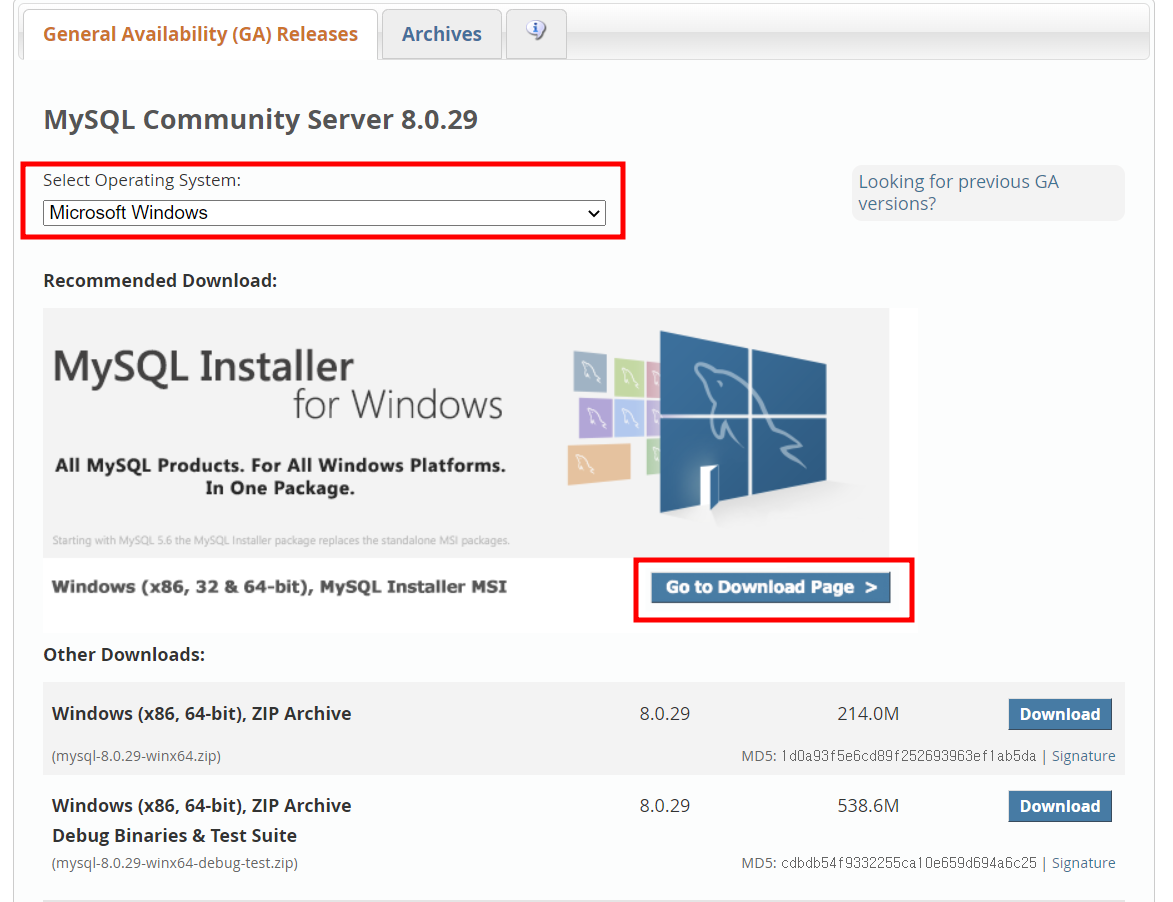This screenshot has width=1173, height=902.
Task: Click the Other Downloads: label
Action: click(124, 655)
